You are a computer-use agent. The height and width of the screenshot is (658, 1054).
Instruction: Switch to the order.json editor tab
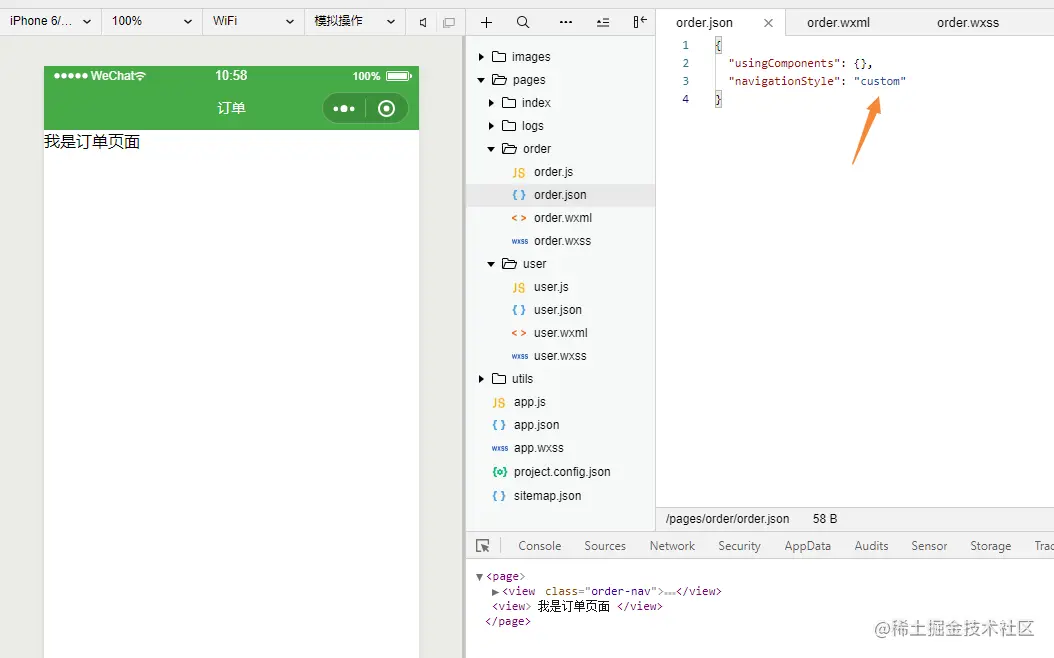704,23
